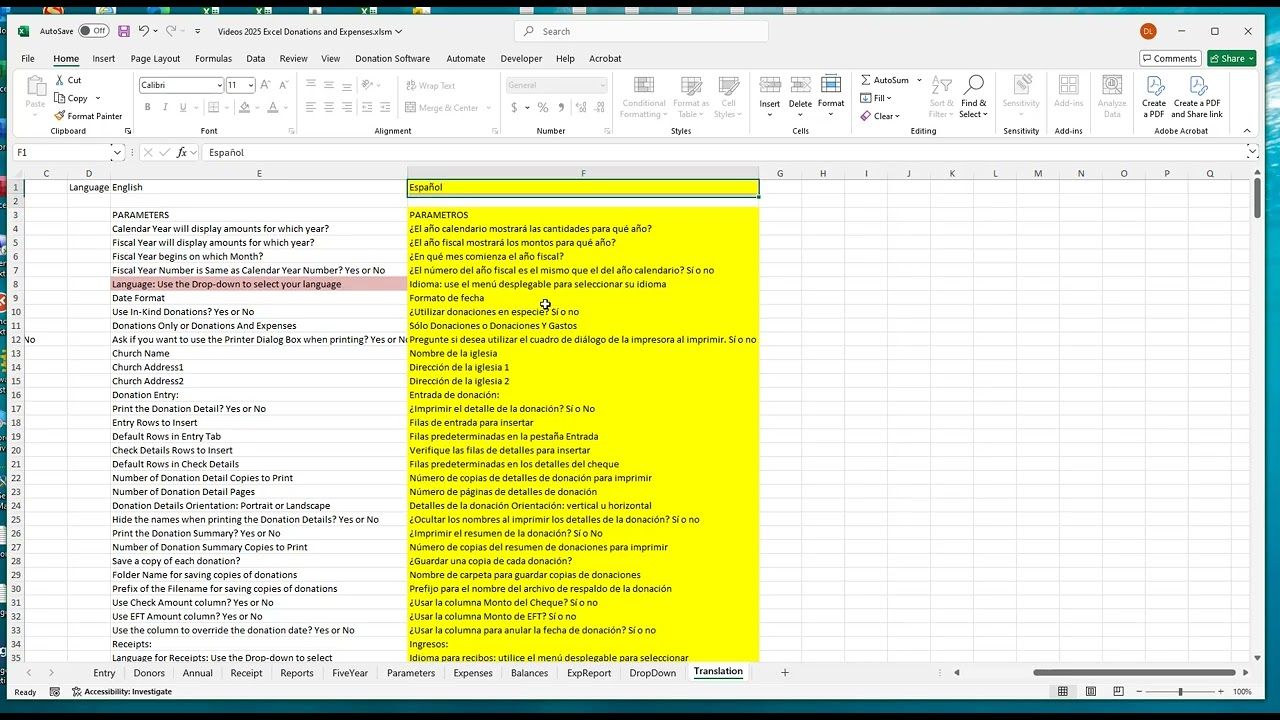This screenshot has height=720, width=1280.
Task: Click the Save icon in title bar
Action: (x=124, y=31)
